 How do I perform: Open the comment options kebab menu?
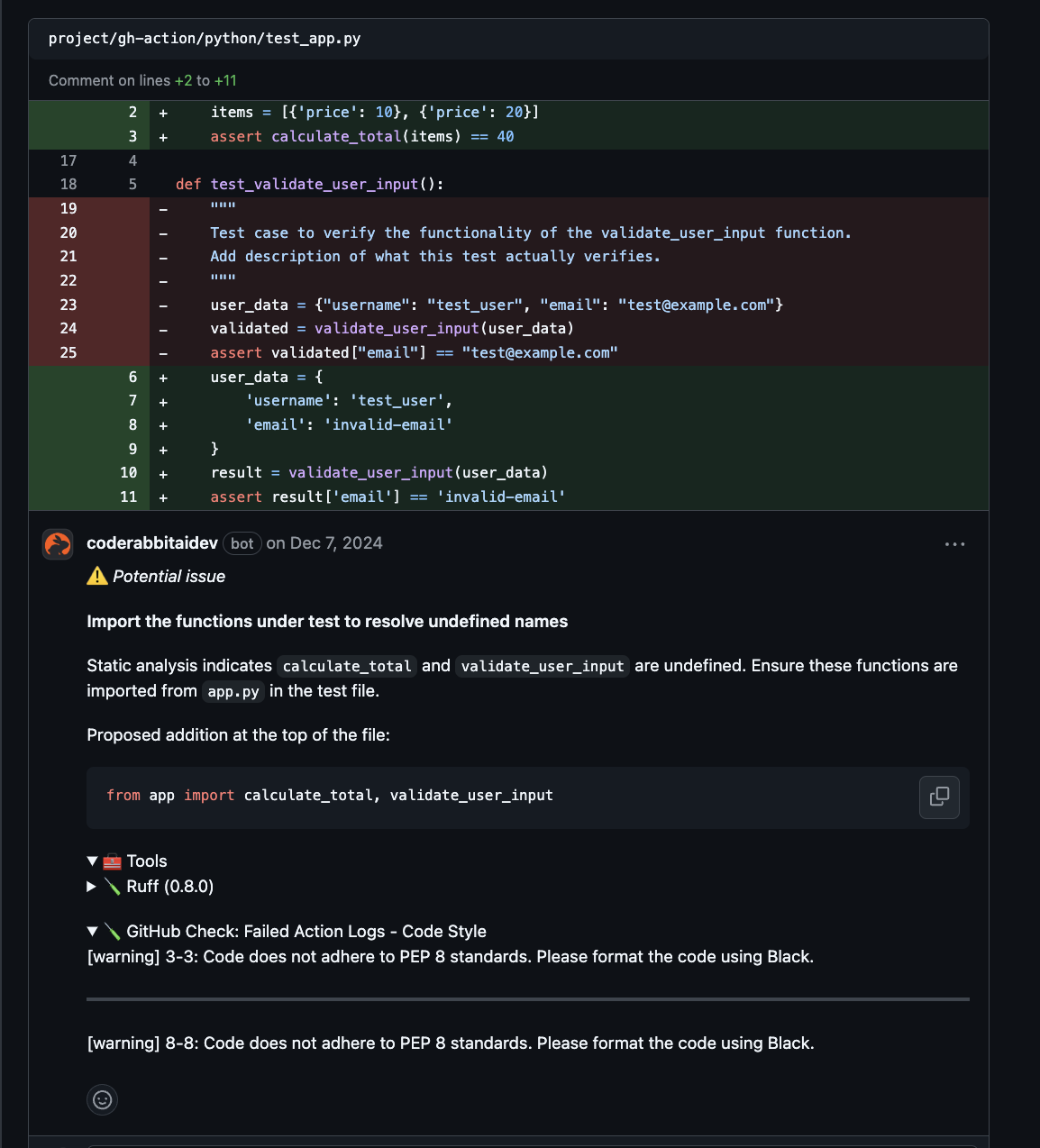954,543
